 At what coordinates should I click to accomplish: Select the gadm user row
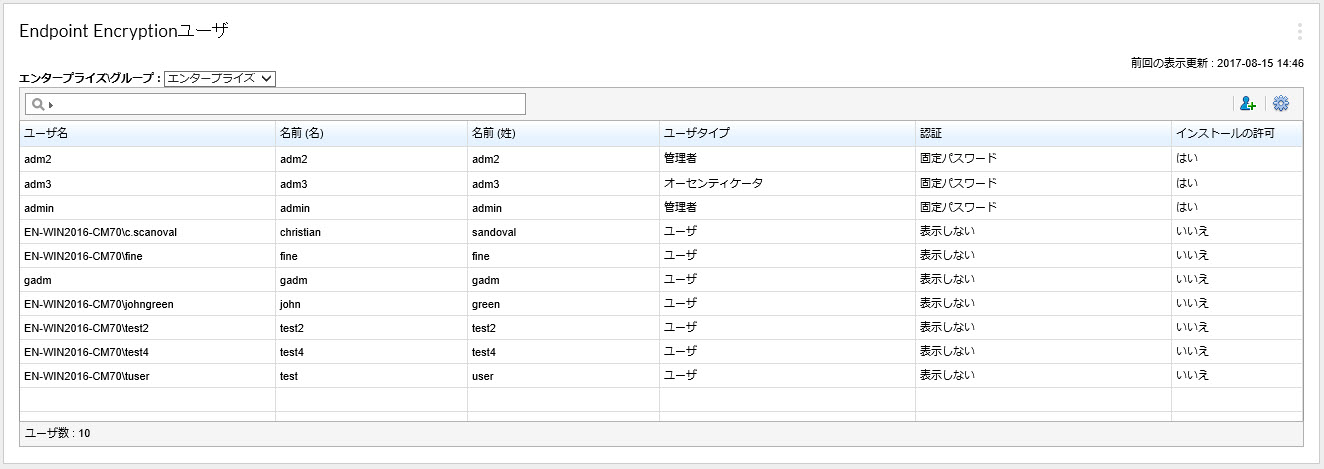pos(36,280)
